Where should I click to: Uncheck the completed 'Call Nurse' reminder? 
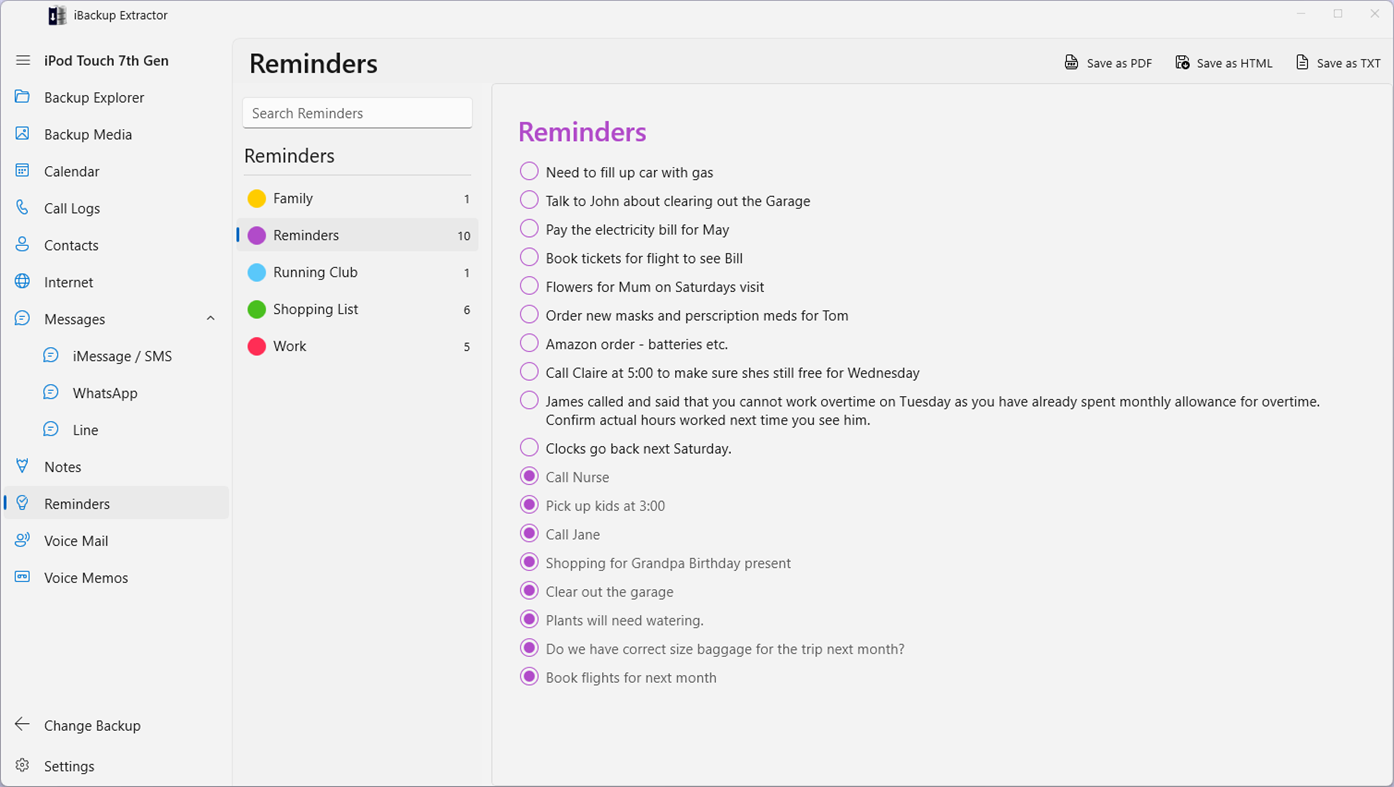point(528,475)
